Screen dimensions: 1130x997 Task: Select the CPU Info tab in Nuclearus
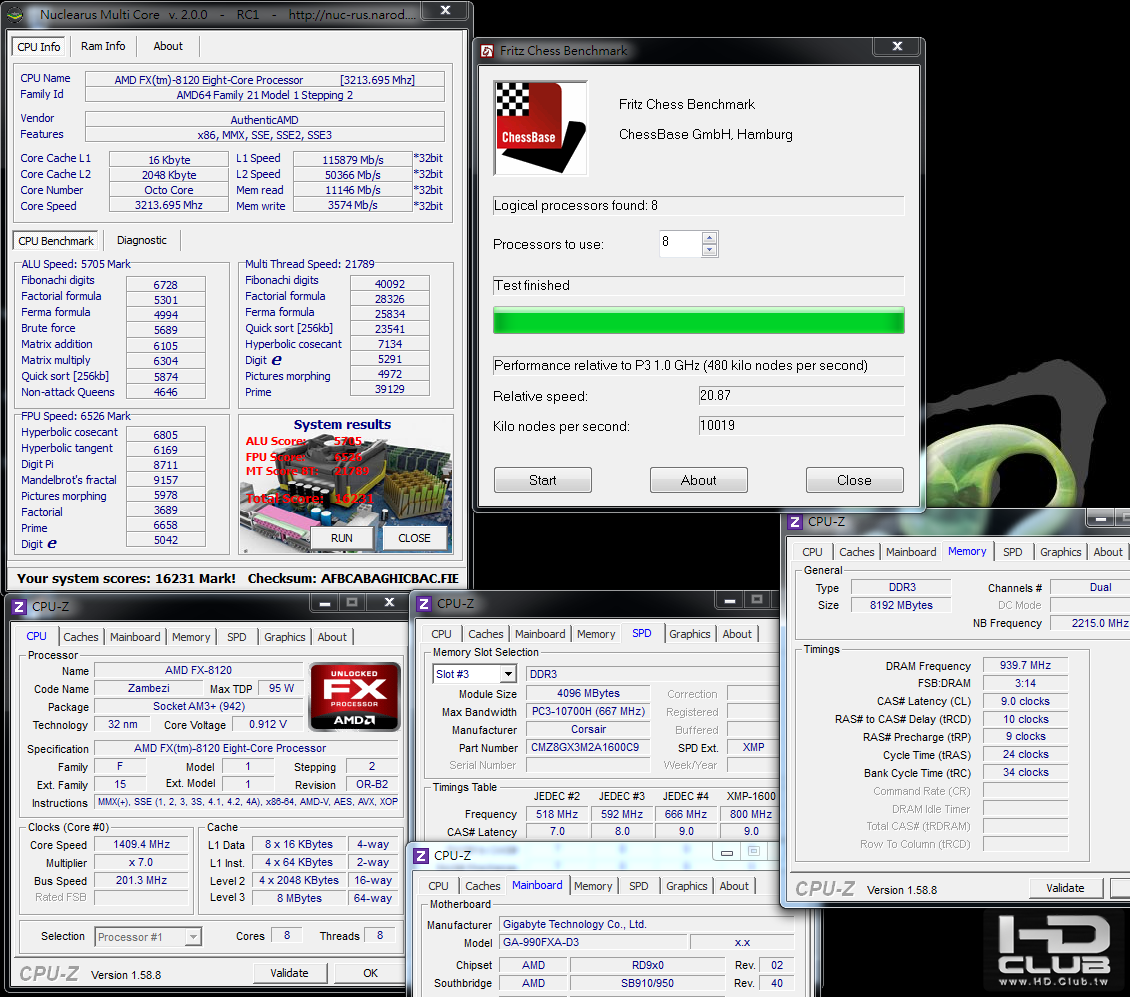coord(39,47)
